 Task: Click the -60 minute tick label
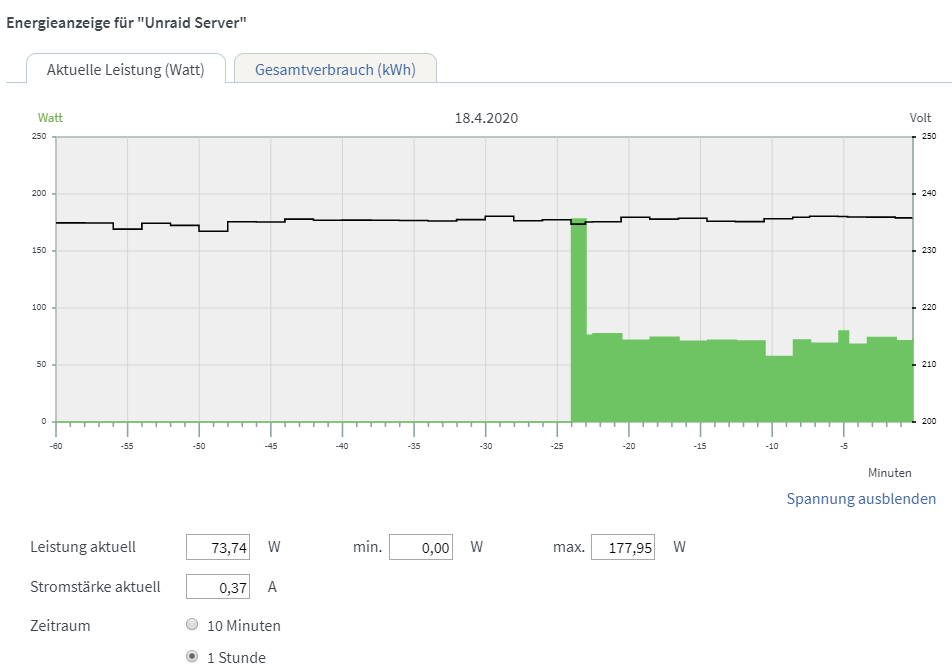(56, 446)
